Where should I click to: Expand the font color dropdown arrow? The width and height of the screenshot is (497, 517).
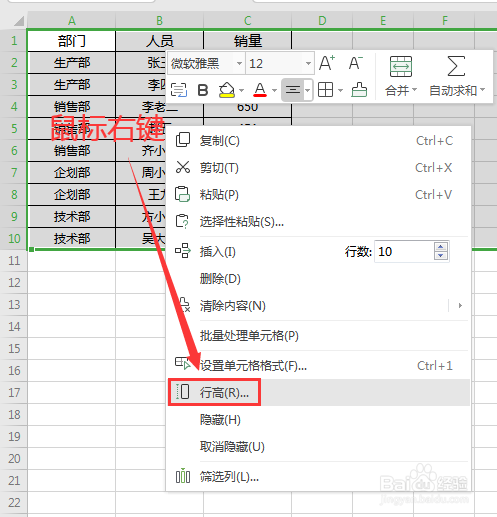point(274,90)
